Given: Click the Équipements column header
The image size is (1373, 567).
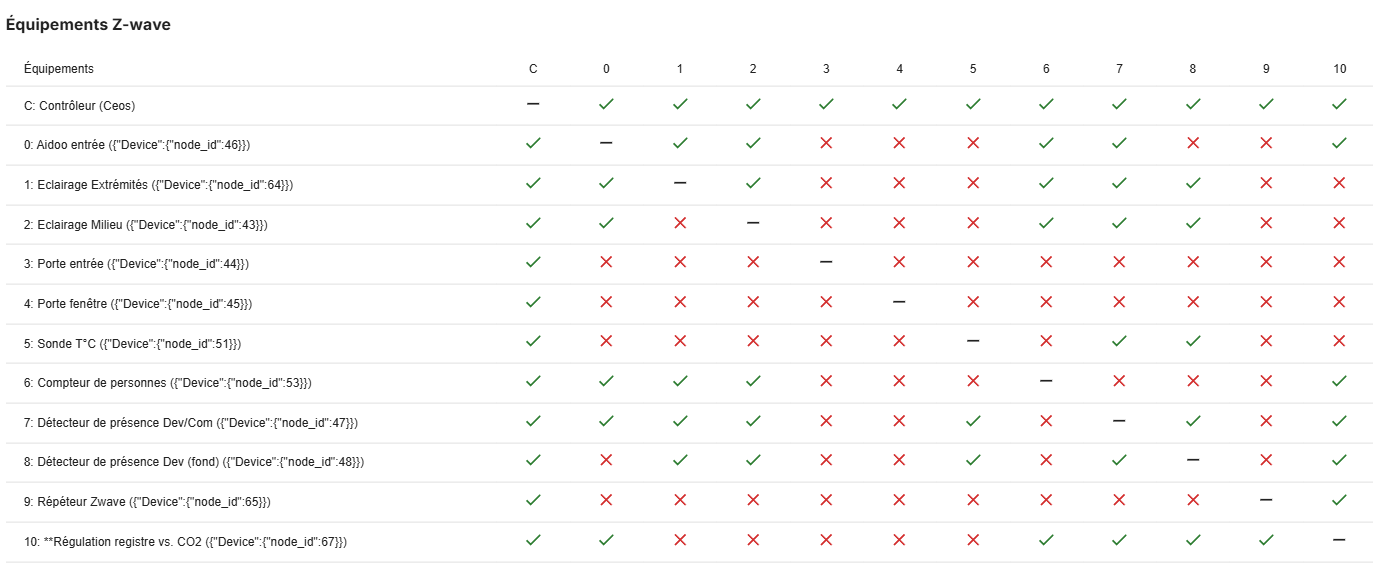Looking at the screenshot, I should point(59,69).
